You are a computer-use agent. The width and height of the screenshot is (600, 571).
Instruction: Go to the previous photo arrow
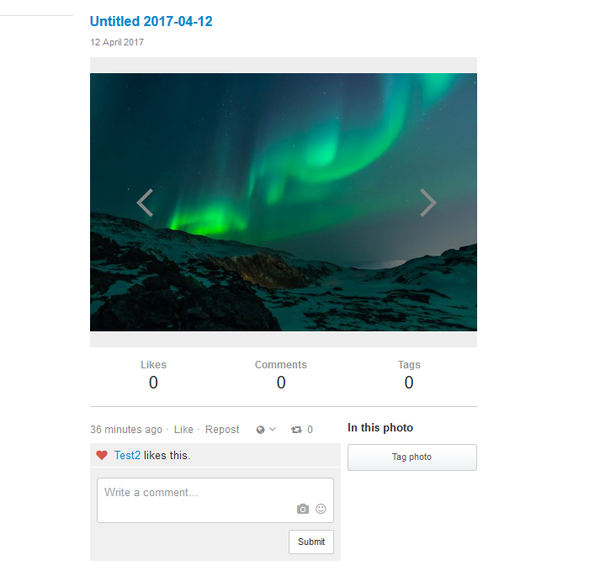[x=145, y=202]
